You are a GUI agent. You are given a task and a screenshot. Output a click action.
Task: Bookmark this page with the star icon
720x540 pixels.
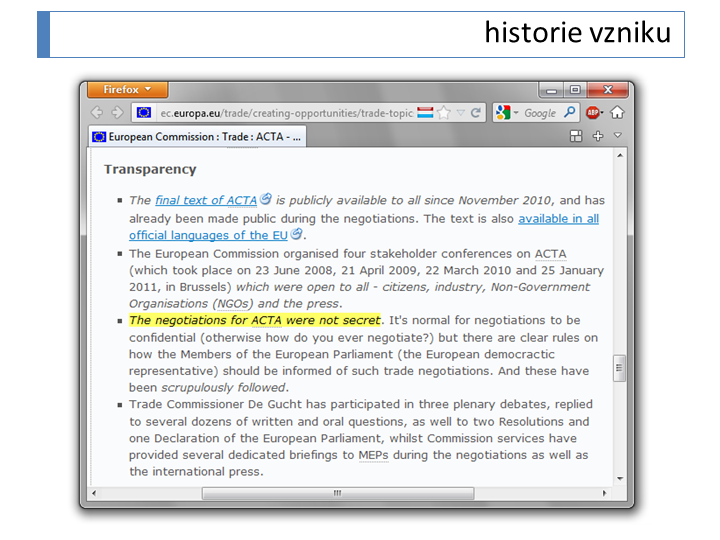click(x=444, y=113)
